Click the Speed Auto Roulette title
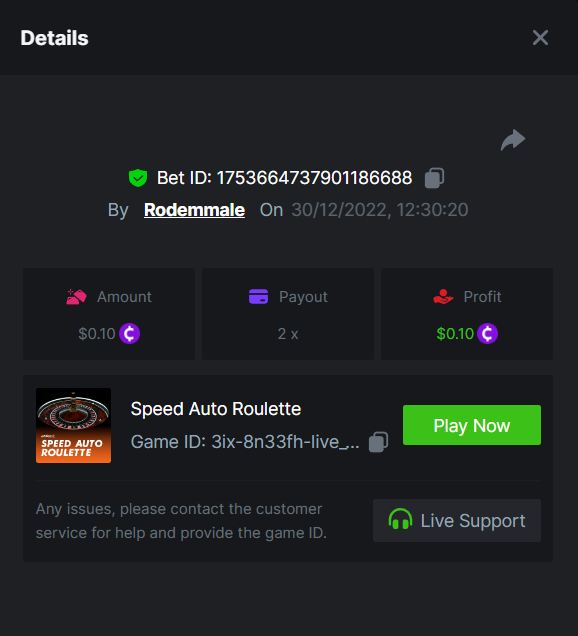The height and width of the screenshot is (636, 578). tap(216, 409)
